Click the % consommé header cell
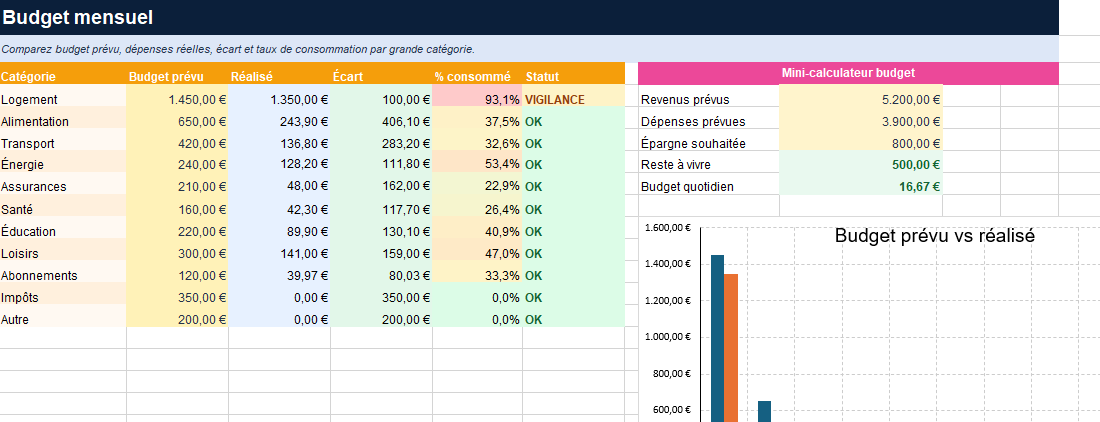Viewport: 1100px width, 422px height. [x=477, y=76]
